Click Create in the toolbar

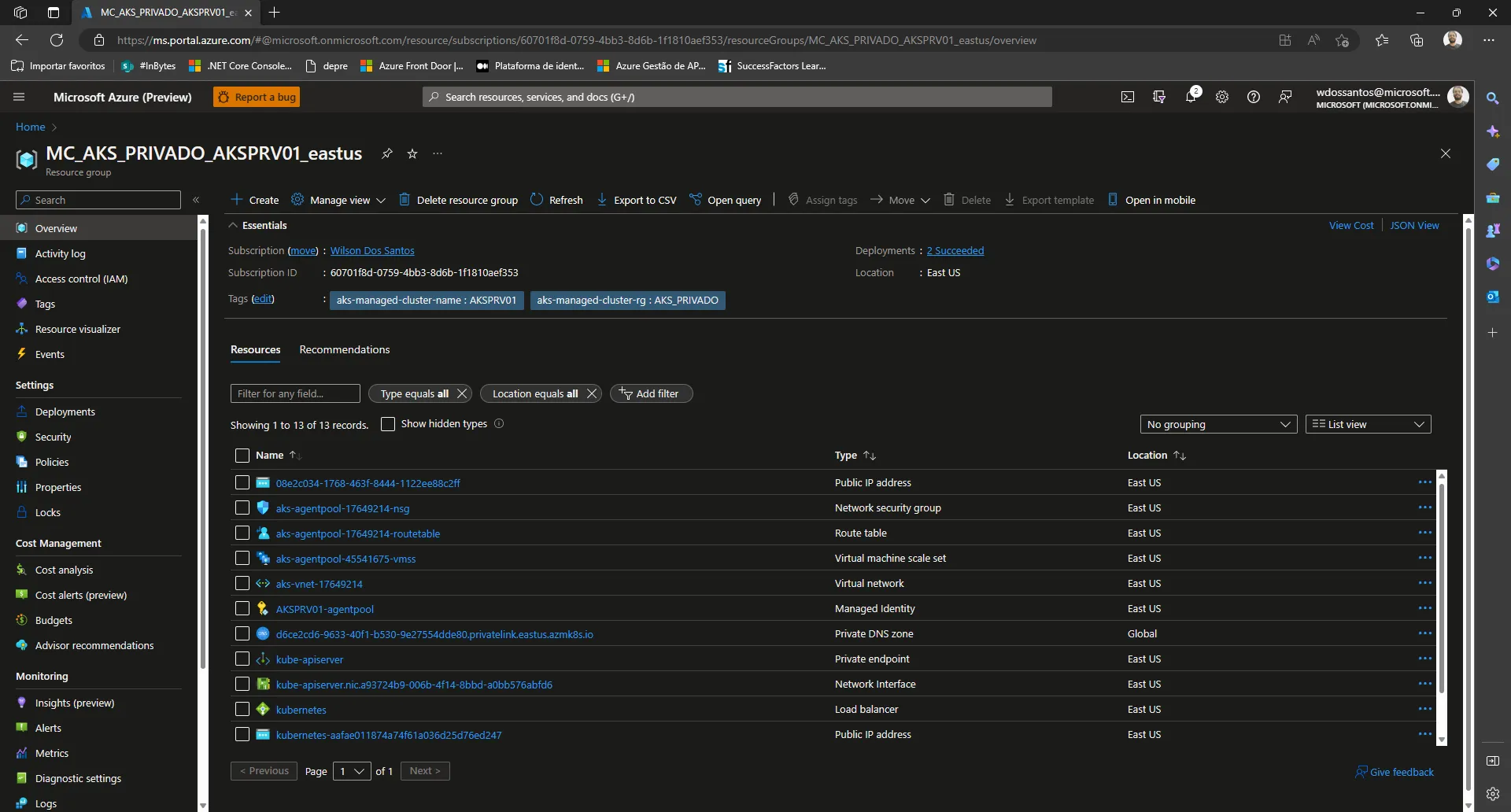(x=255, y=200)
